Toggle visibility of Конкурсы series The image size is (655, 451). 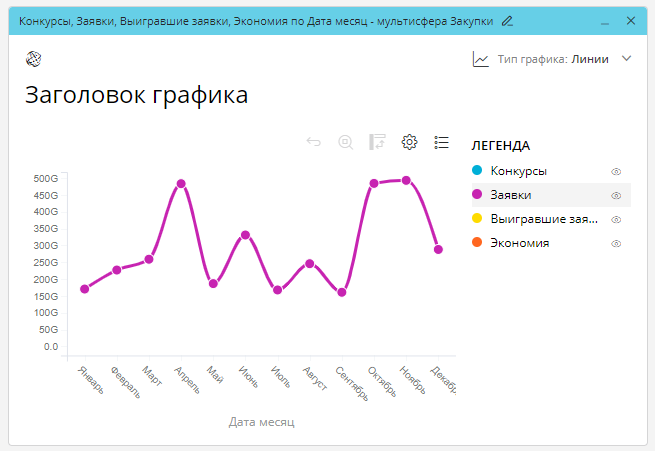click(616, 171)
